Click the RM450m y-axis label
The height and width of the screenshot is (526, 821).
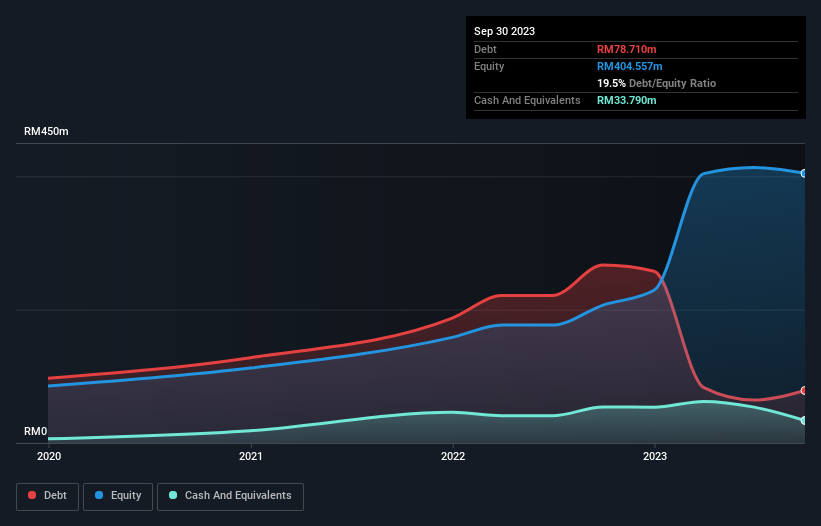tap(46, 131)
